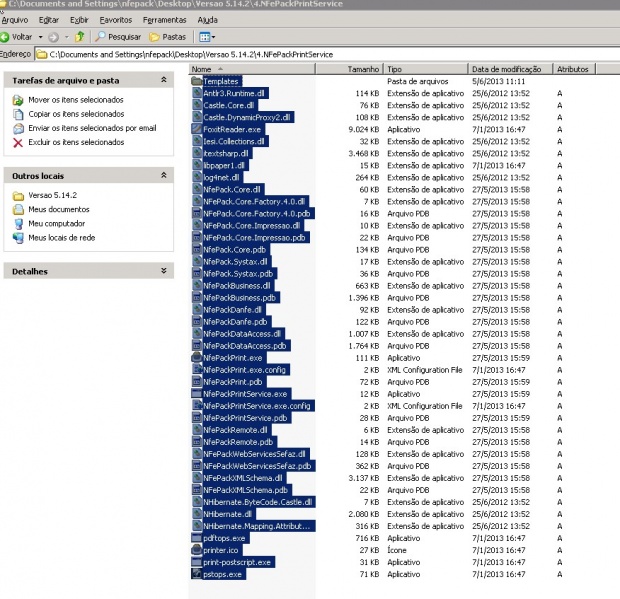The height and width of the screenshot is (599, 620).
Task: Select the Templates folder icon
Action: coord(196,81)
